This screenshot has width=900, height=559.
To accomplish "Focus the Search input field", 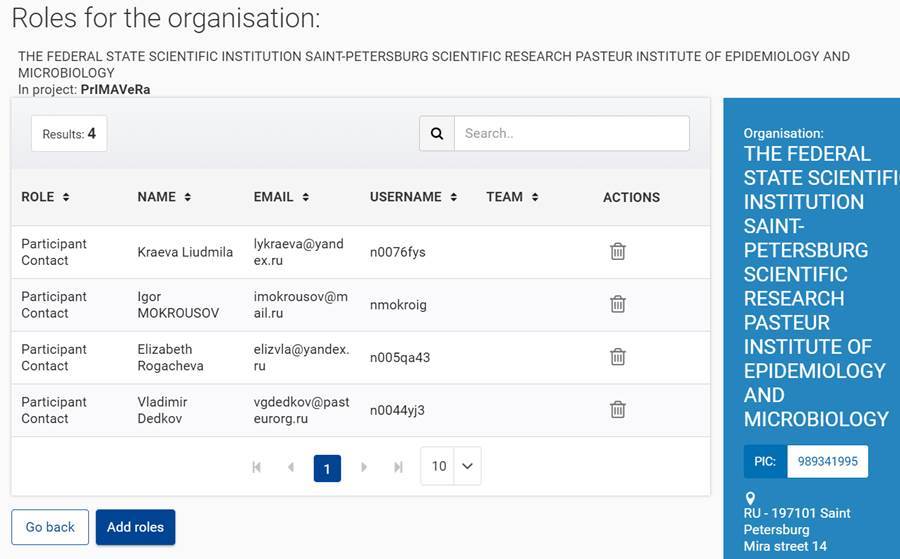I will (x=572, y=134).
